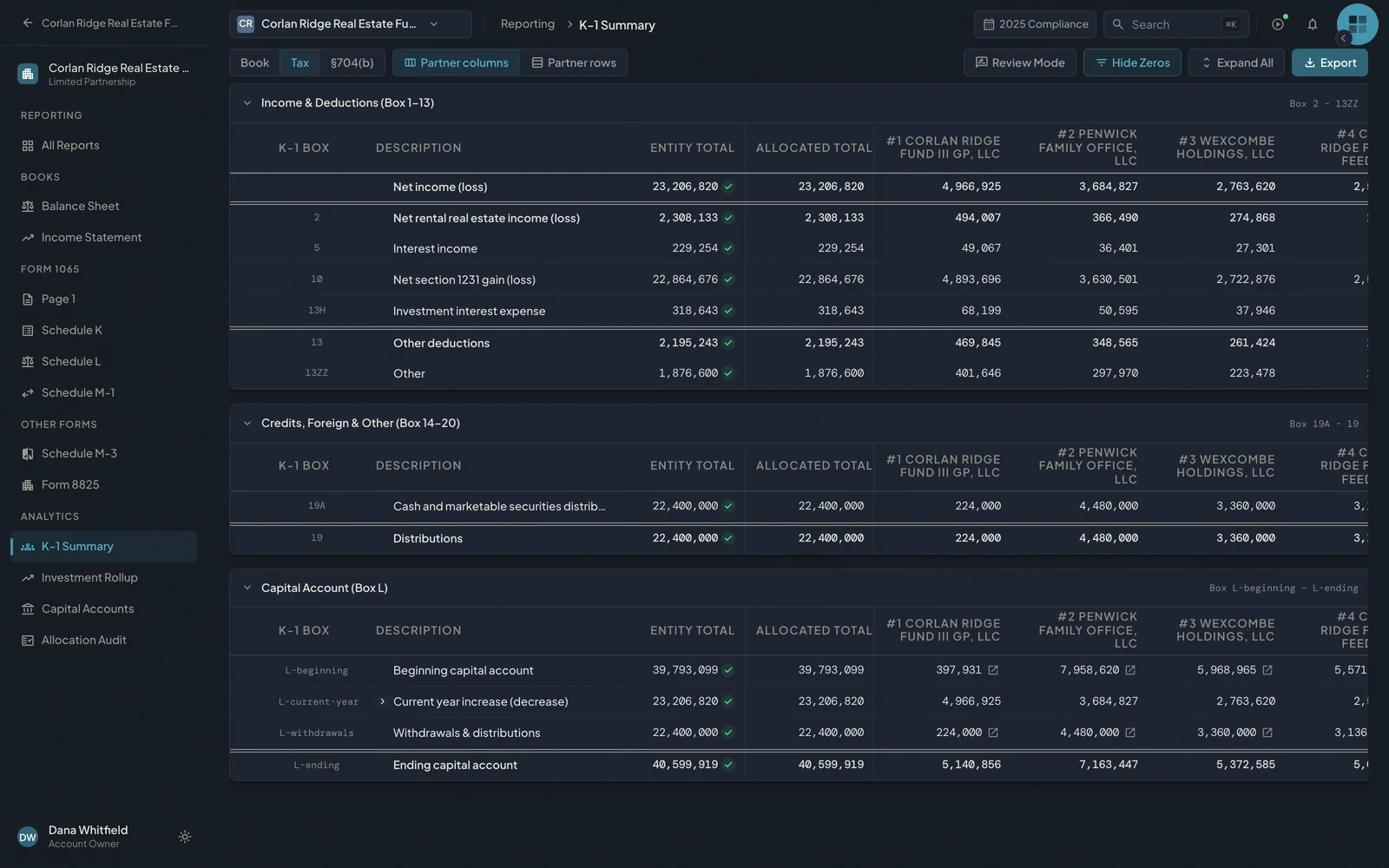The height and width of the screenshot is (868, 1389).
Task: Switch to Partner rows layout
Action: [x=574, y=62]
